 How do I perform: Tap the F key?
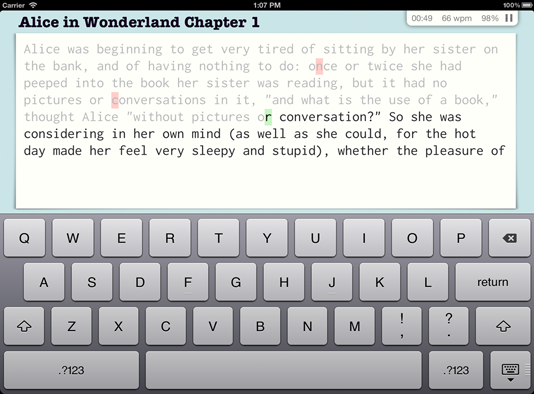[188, 282]
